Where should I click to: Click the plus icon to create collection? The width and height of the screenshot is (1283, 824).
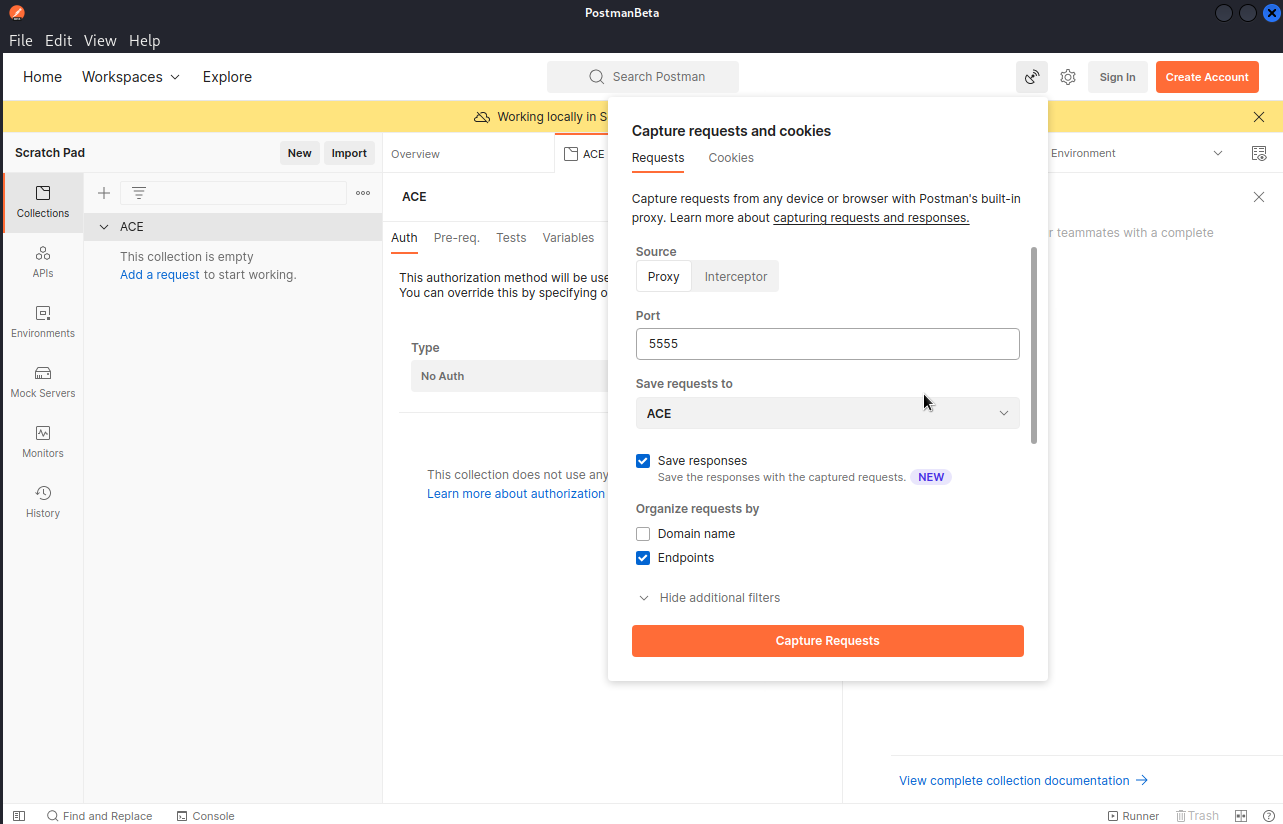(104, 193)
